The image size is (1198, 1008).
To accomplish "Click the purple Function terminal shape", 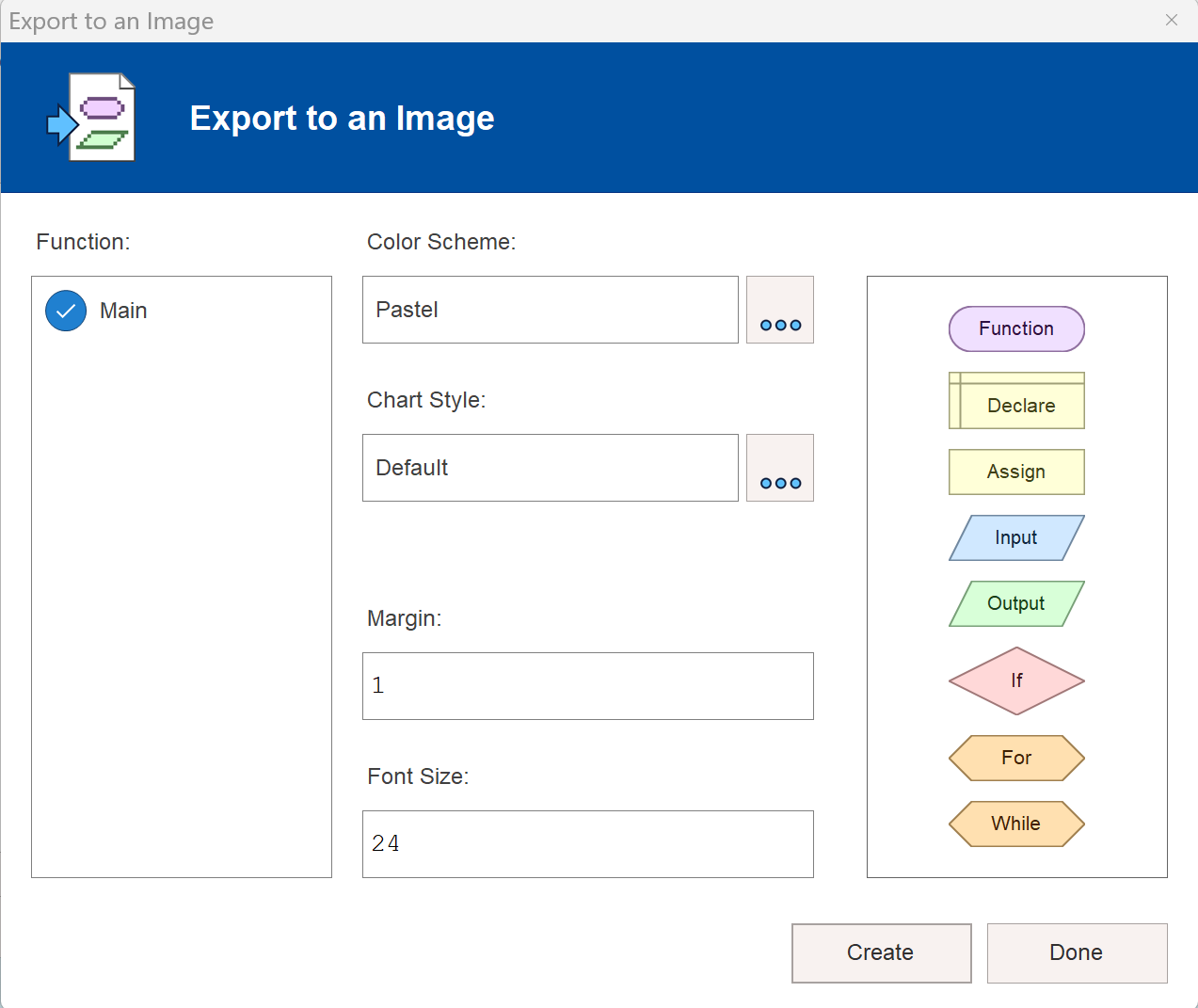I will pos(1016,328).
